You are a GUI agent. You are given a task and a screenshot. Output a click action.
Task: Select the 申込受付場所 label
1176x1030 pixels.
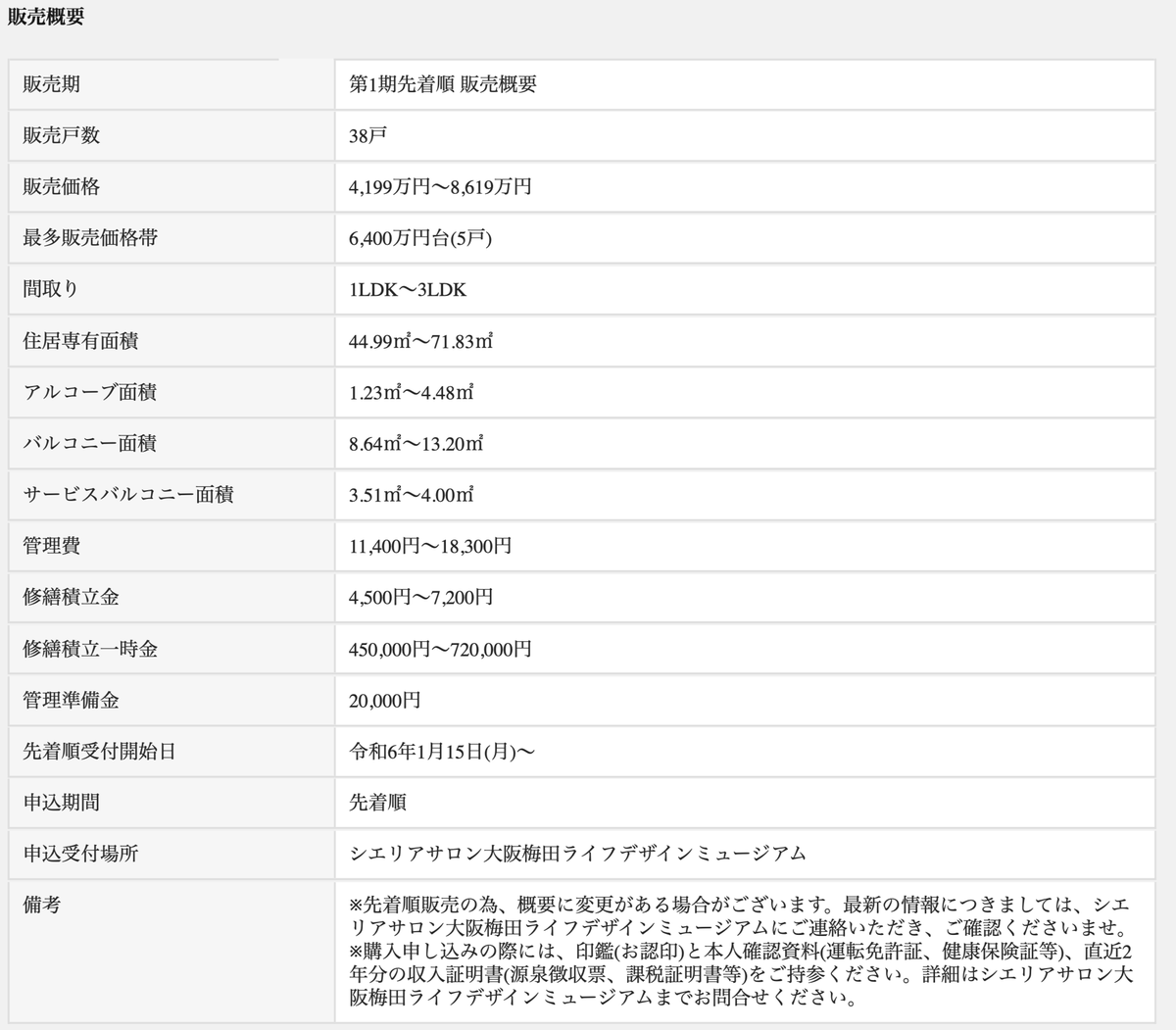80,854
